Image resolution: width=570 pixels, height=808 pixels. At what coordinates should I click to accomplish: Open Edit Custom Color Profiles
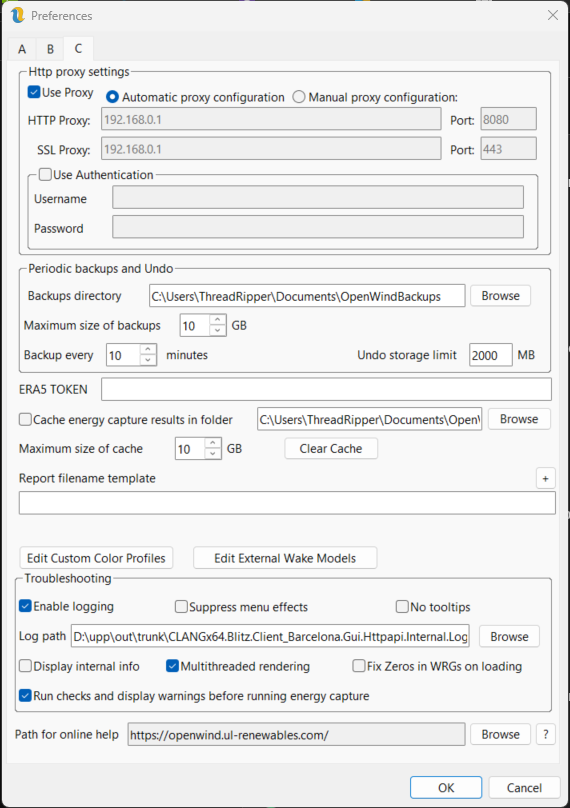point(96,558)
